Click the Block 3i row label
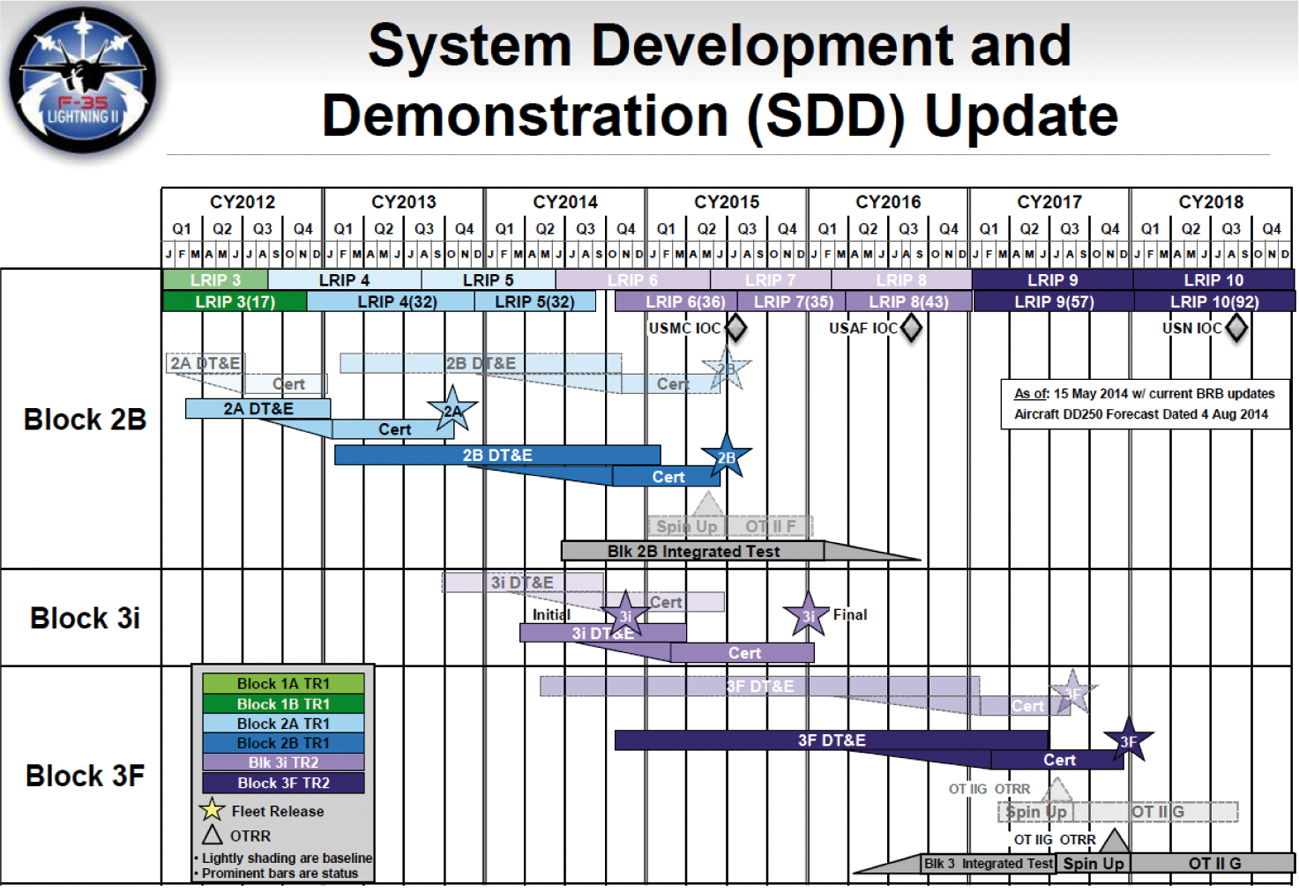The width and height of the screenshot is (1299, 892). [85, 617]
